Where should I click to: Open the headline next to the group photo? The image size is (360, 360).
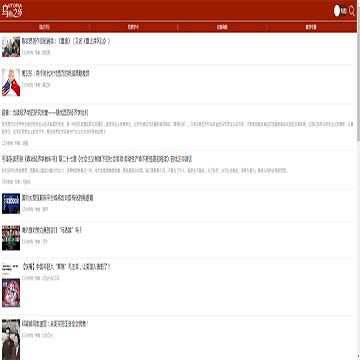66,41
